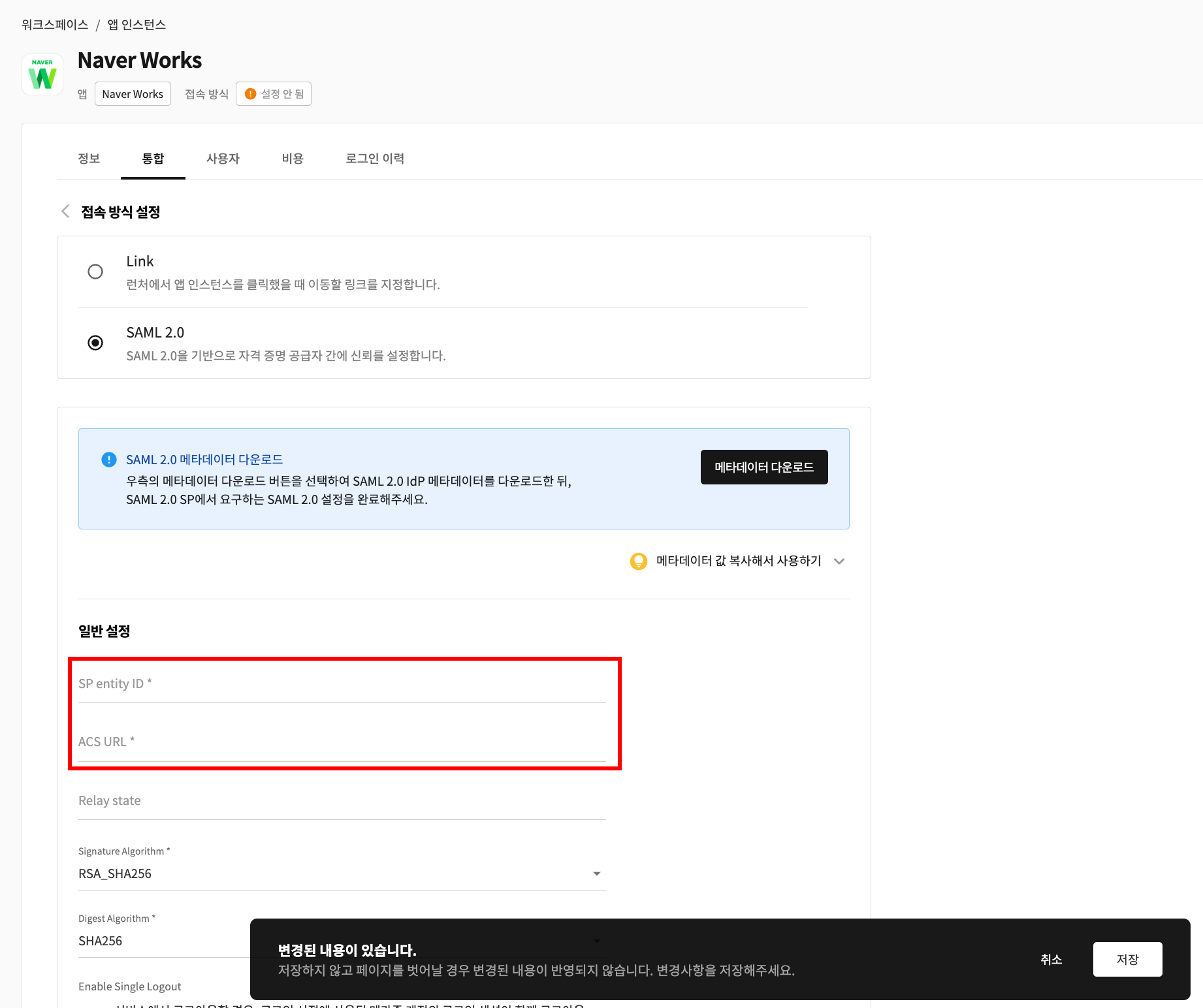Click into the ACS URL field
Screen dimensions: 1203x1008
point(342,742)
